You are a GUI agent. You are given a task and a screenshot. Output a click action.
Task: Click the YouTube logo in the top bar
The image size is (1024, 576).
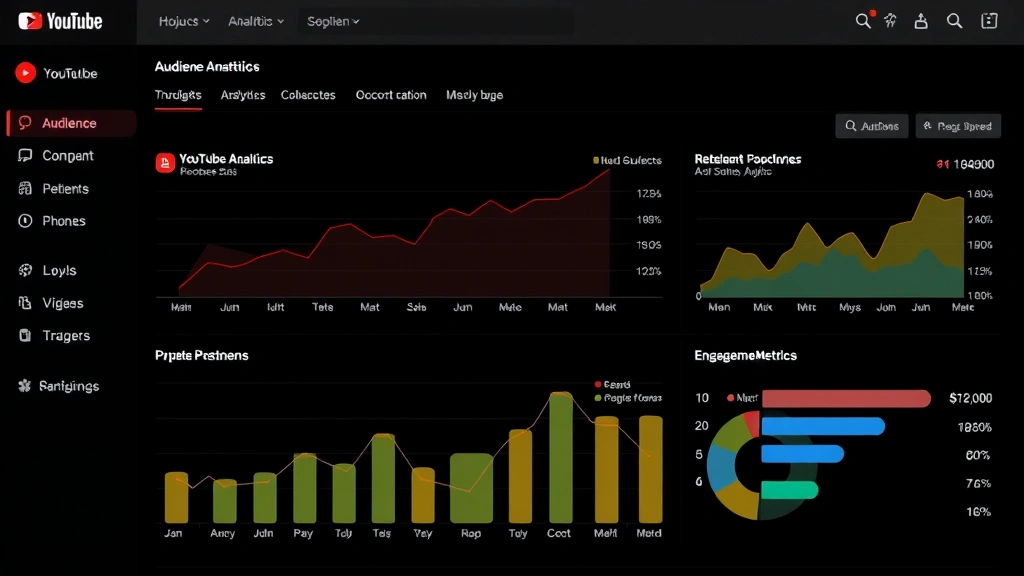[x=60, y=21]
